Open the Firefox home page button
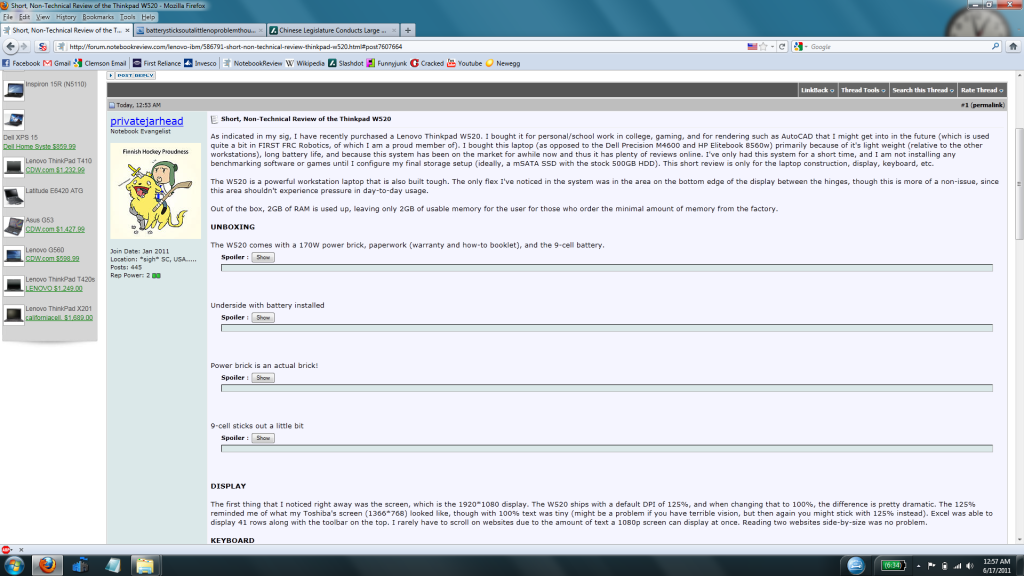Image resolution: width=1024 pixels, height=576 pixels. click(x=1013, y=46)
